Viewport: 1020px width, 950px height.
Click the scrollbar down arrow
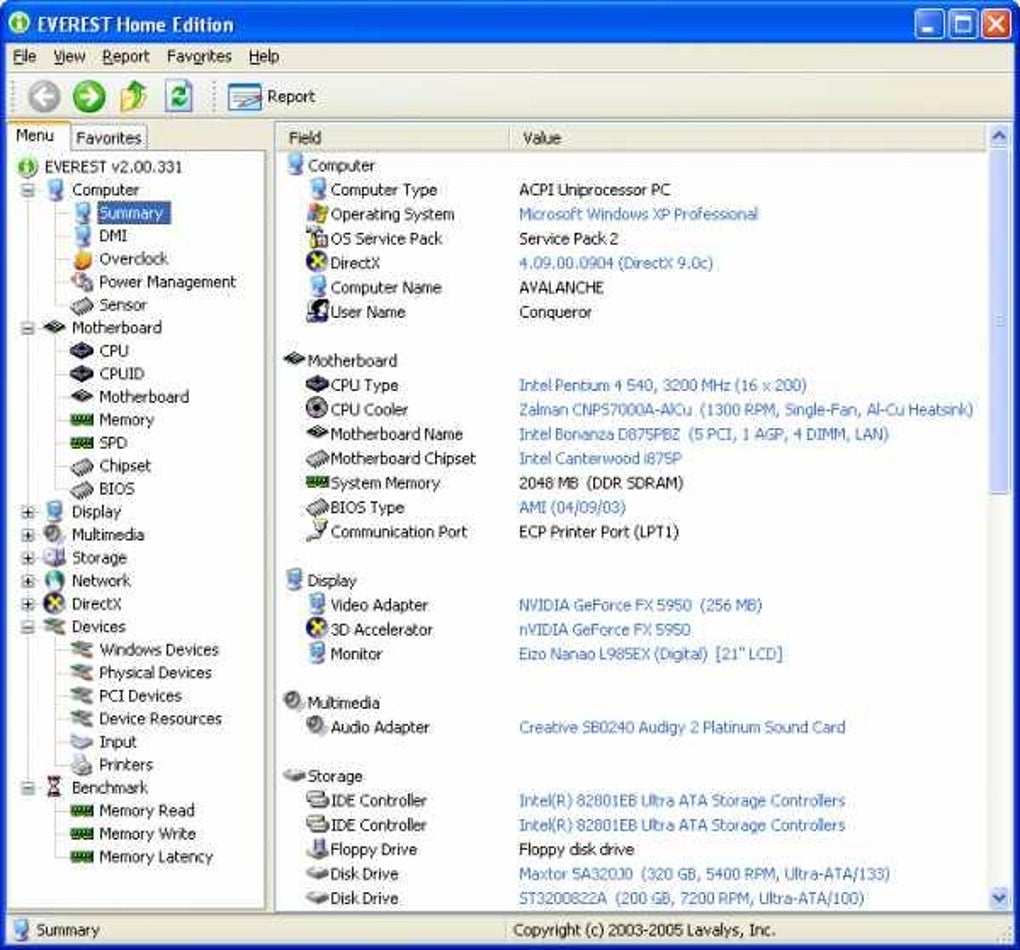tap(998, 898)
